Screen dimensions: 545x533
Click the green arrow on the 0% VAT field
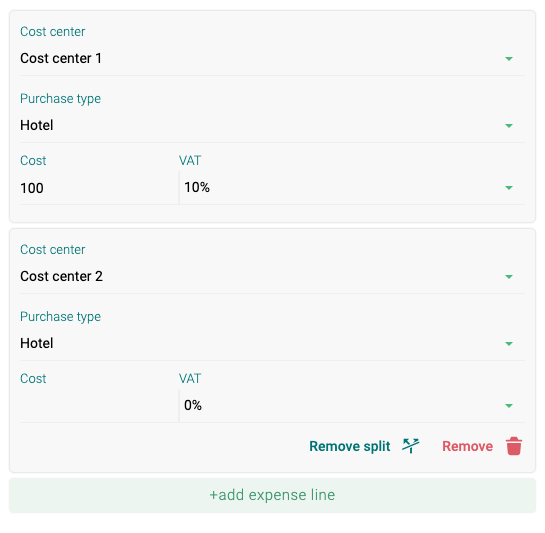click(x=509, y=406)
